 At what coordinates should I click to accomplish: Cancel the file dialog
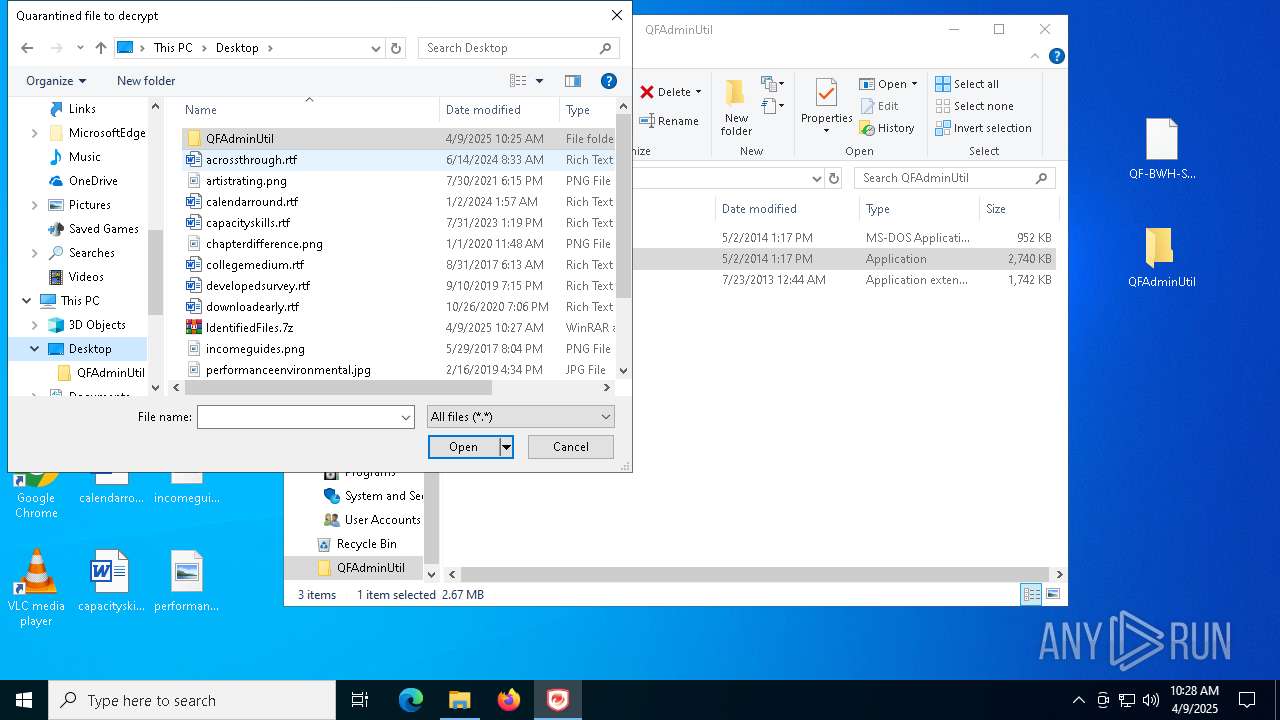pos(571,447)
